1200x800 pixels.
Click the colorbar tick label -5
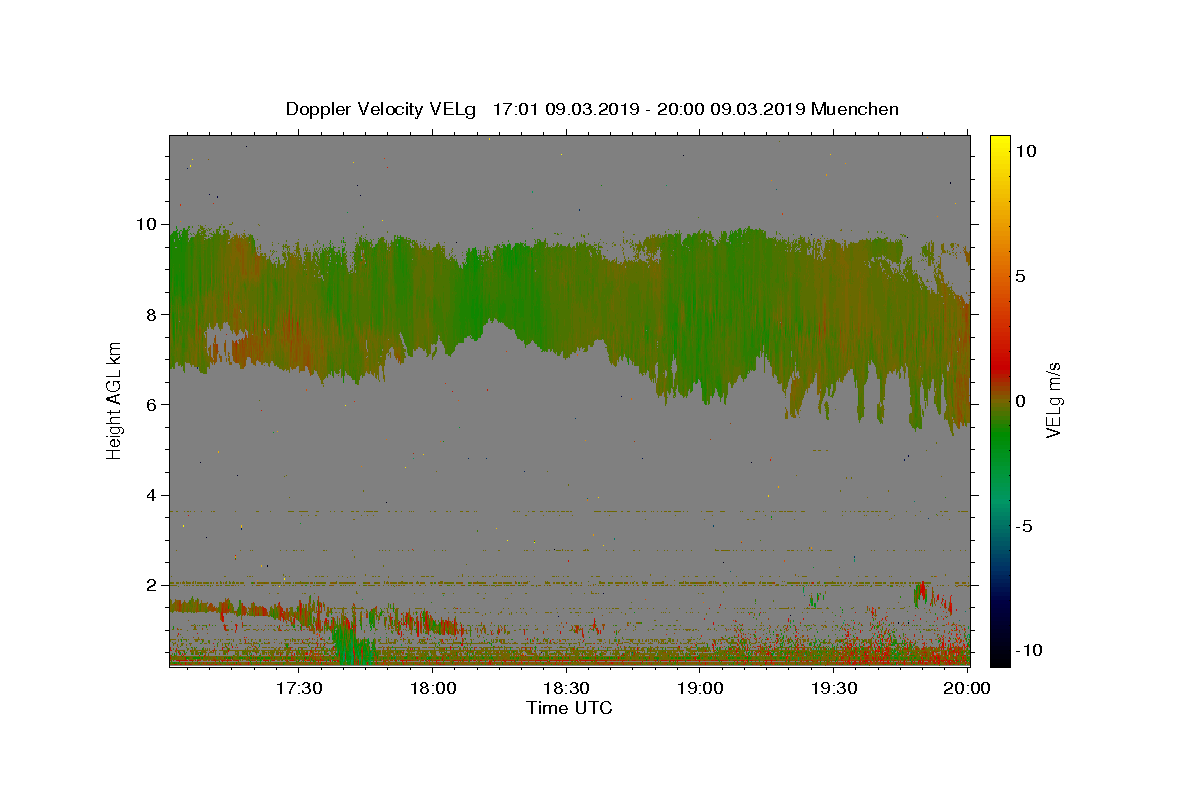coord(1026,526)
